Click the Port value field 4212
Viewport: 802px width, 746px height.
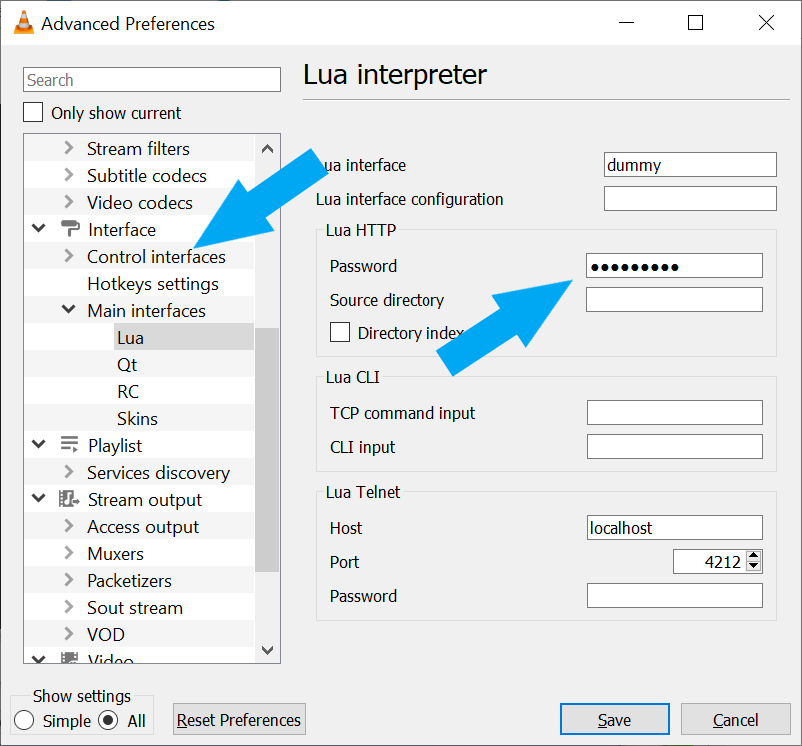pyautogui.click(x=709, y=562)
